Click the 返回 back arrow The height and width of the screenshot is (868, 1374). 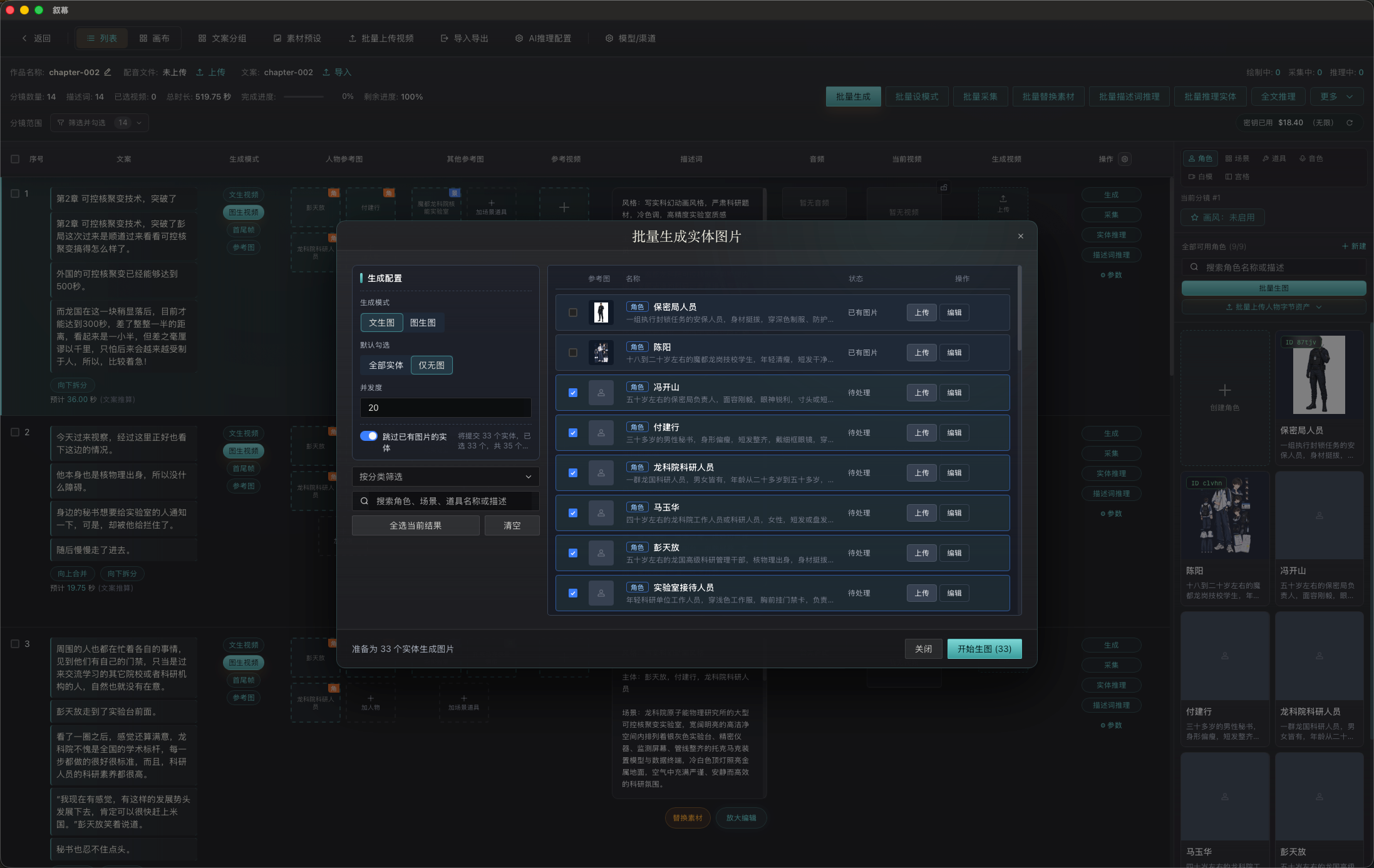(x=24, y=38)
